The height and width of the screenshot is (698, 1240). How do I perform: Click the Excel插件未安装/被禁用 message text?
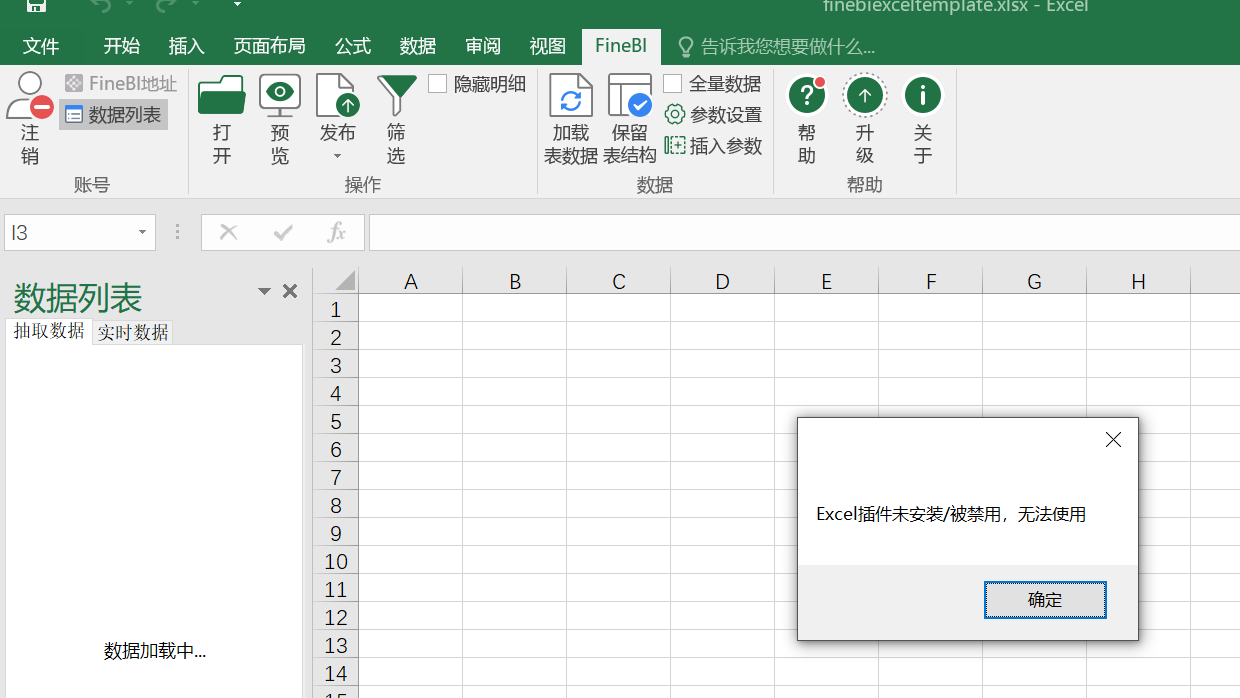[951, 514]
